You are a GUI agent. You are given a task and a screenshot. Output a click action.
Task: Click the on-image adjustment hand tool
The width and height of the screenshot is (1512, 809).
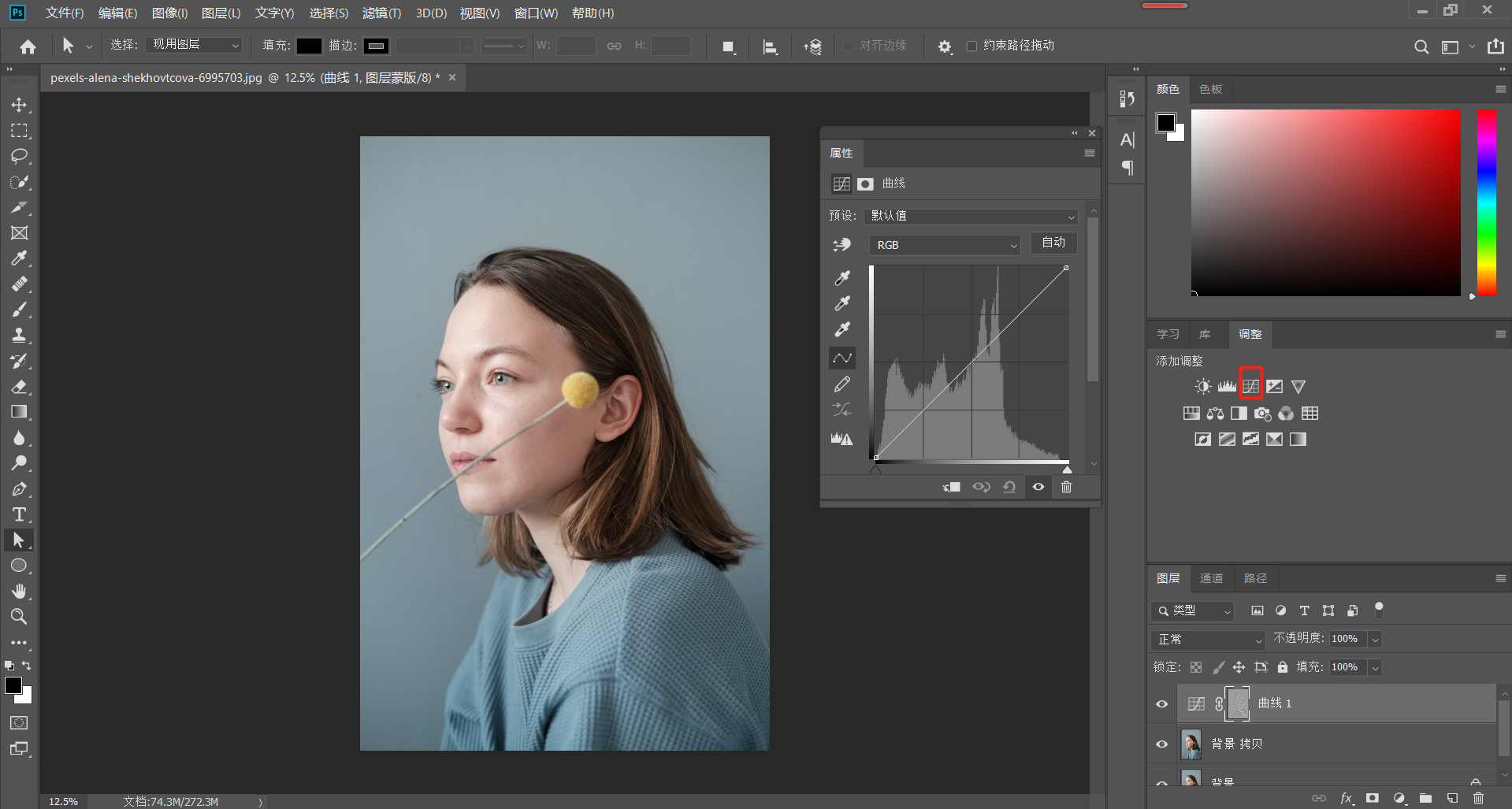(x=842, y=245)
